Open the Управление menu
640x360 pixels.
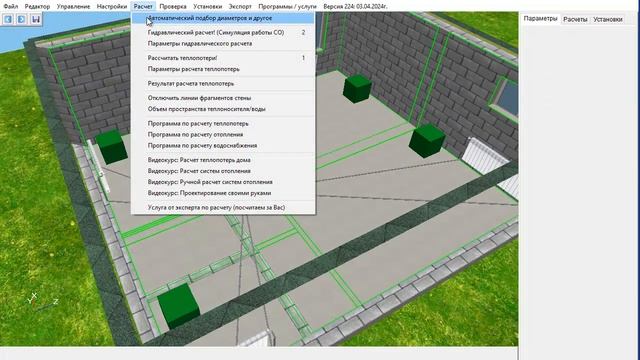click(x=73, y=7)
